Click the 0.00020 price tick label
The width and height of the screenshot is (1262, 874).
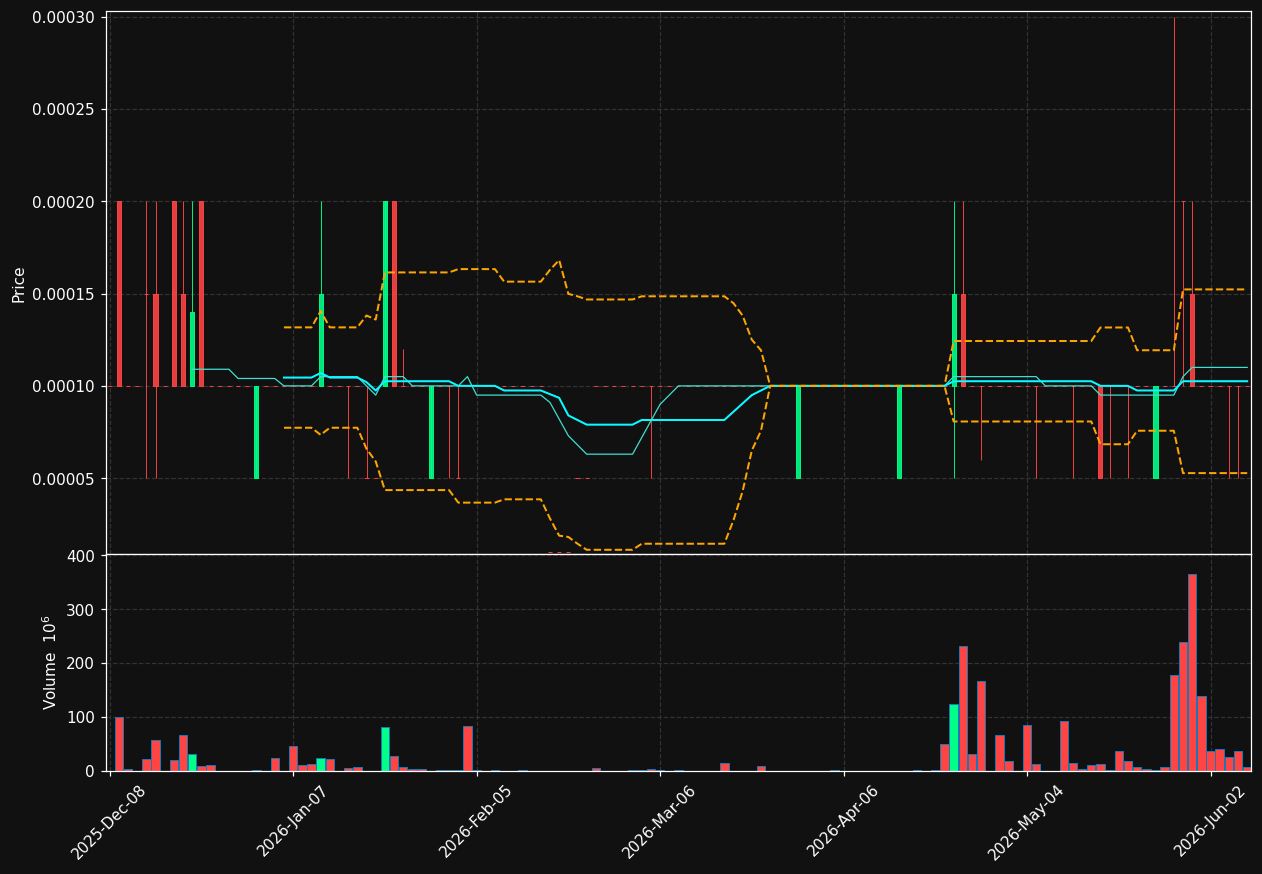(63, 202)
